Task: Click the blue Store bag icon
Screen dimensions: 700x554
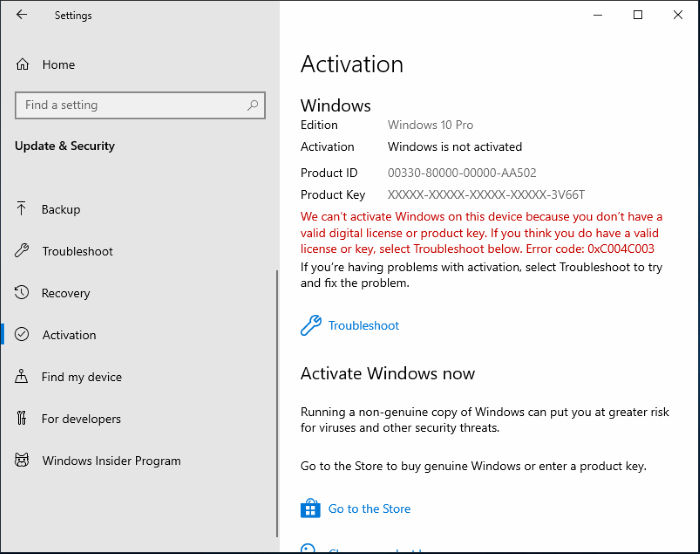Action: point(310,508)
